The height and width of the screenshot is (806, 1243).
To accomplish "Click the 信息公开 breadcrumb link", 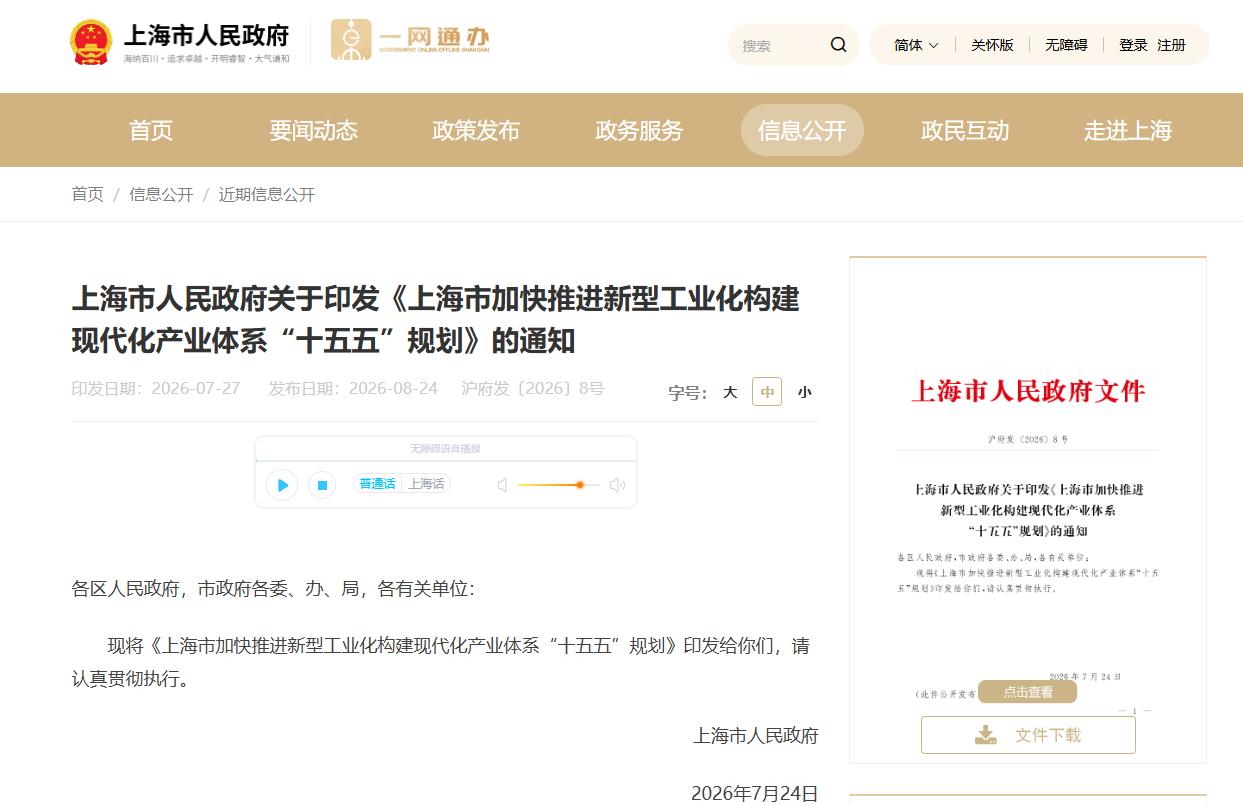I will tap(161, 194).
